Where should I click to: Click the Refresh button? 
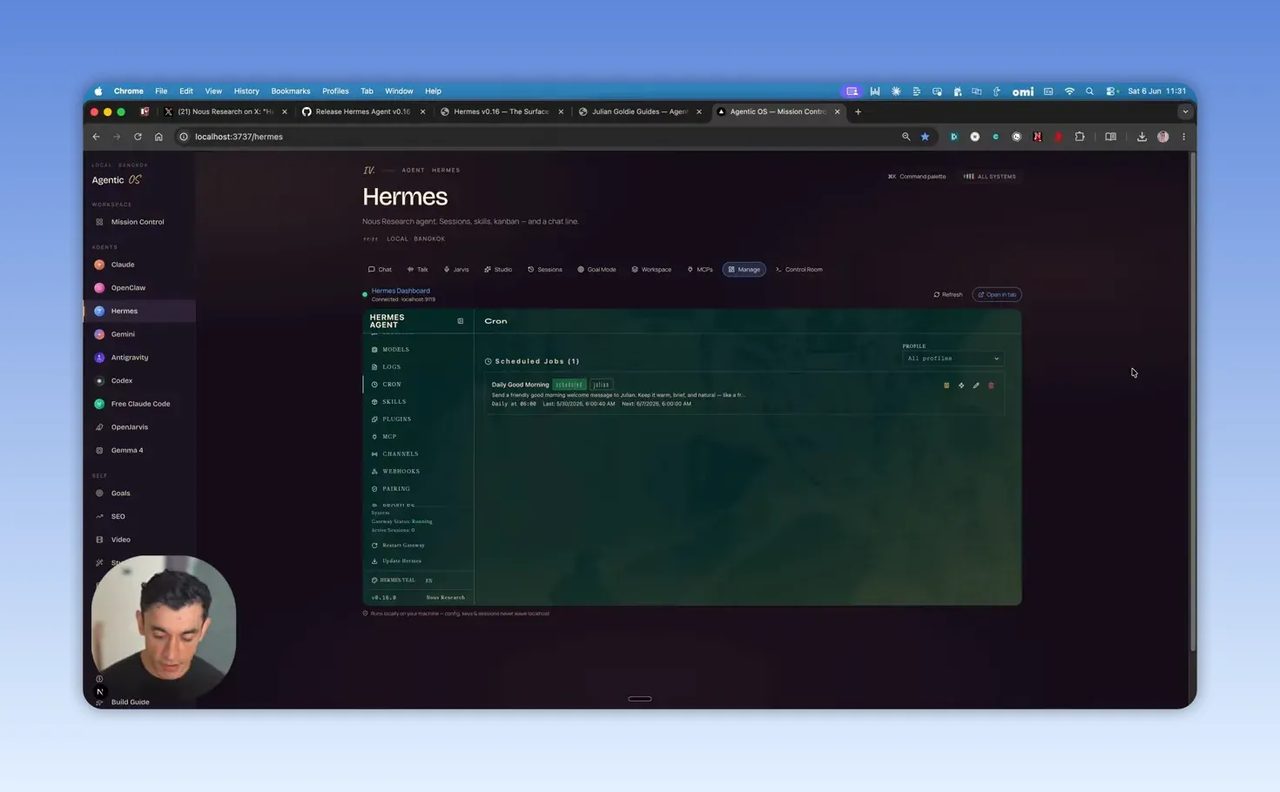coord(948,295)
